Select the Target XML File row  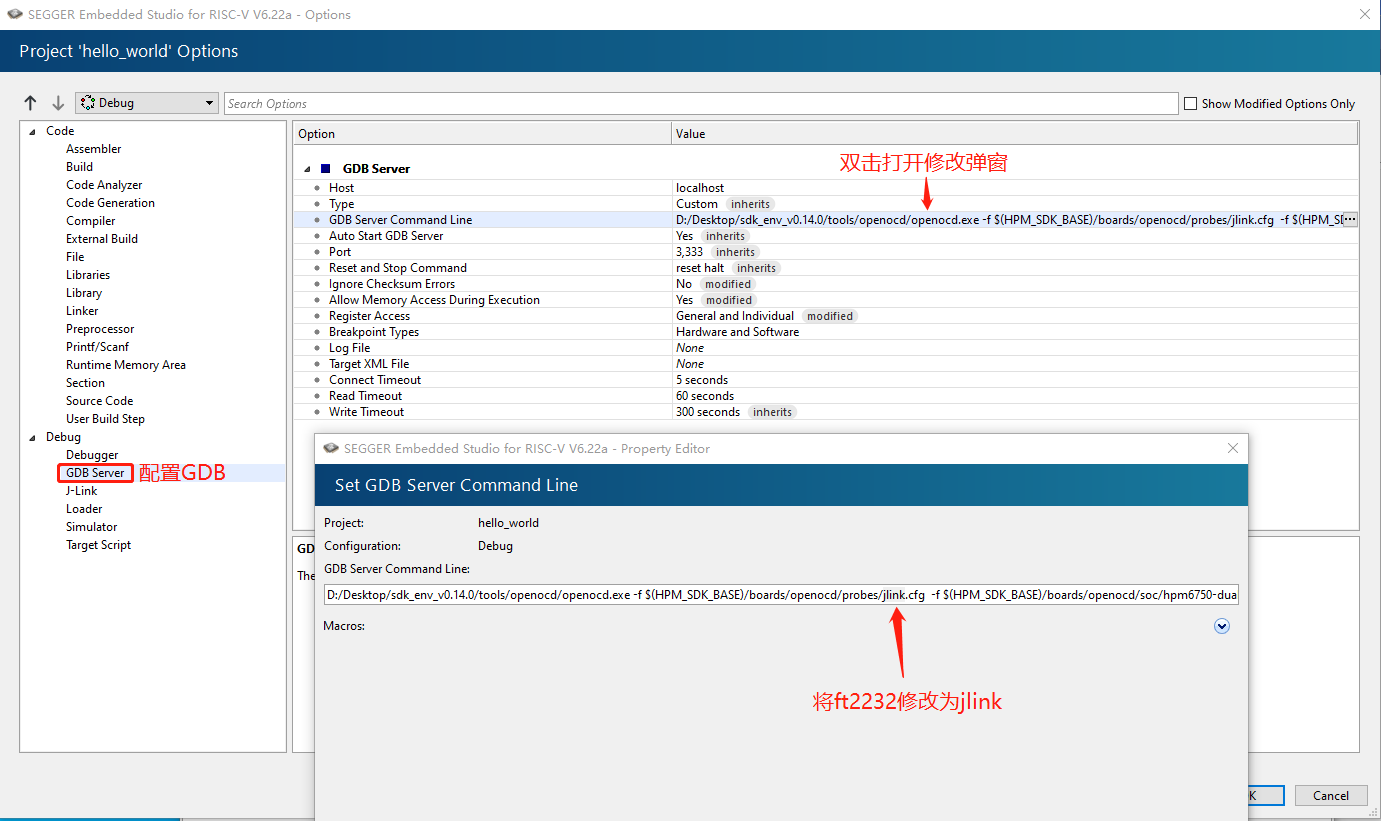pyautogui.click(x=826, y=364)
